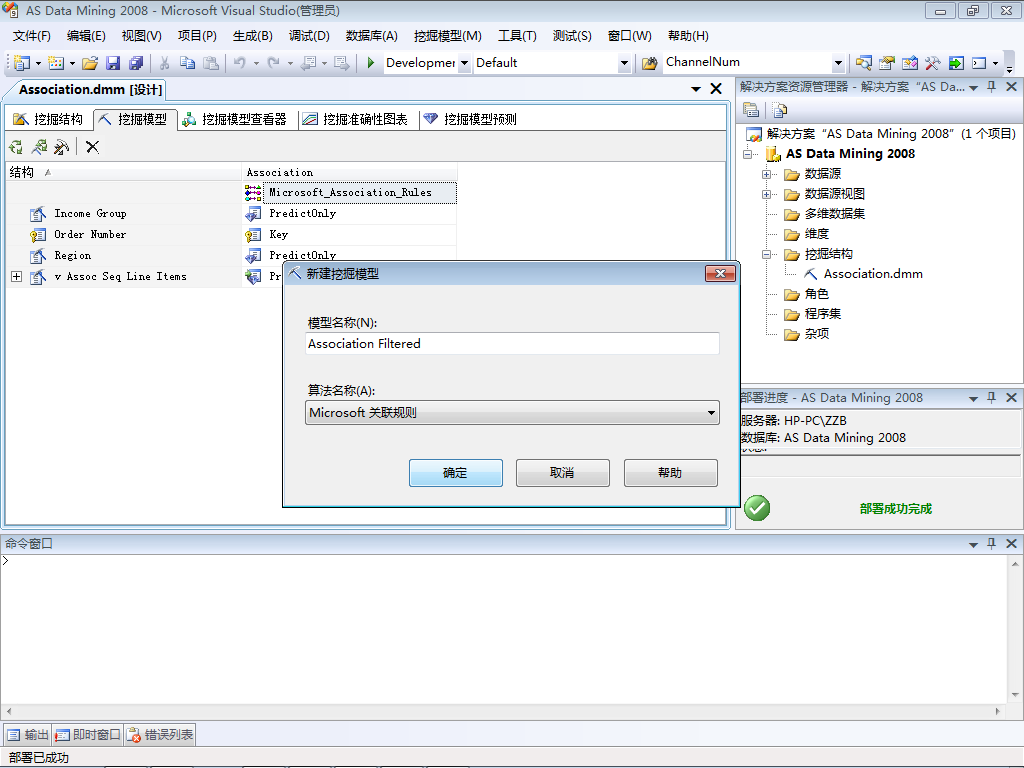Open the 错误列表 bottom tab

[x=161, y=735]
